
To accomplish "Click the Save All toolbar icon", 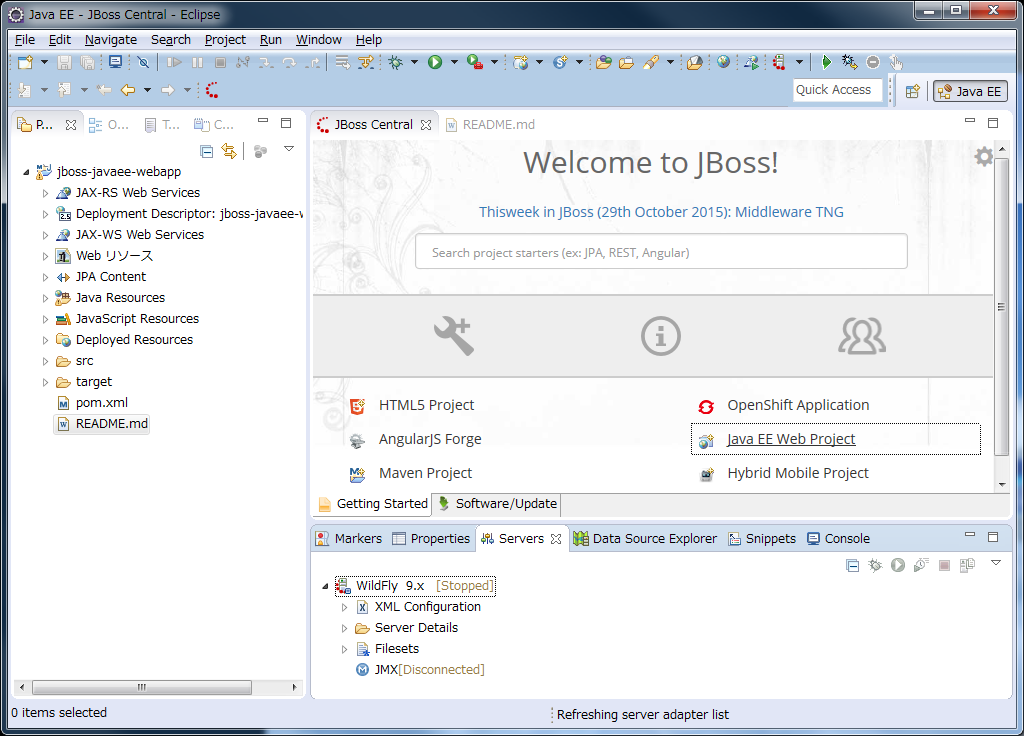I will tap(88, 62).
